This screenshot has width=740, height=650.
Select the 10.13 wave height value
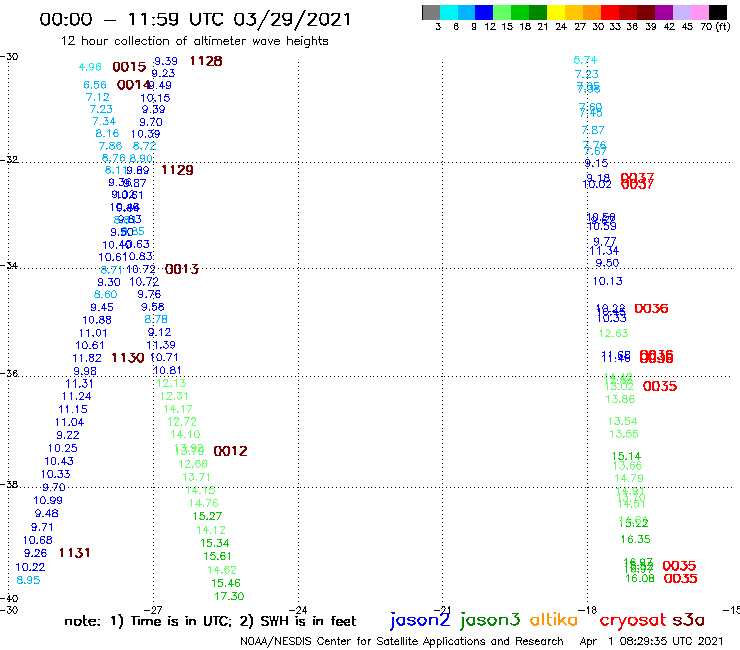[x=607, y=281]
